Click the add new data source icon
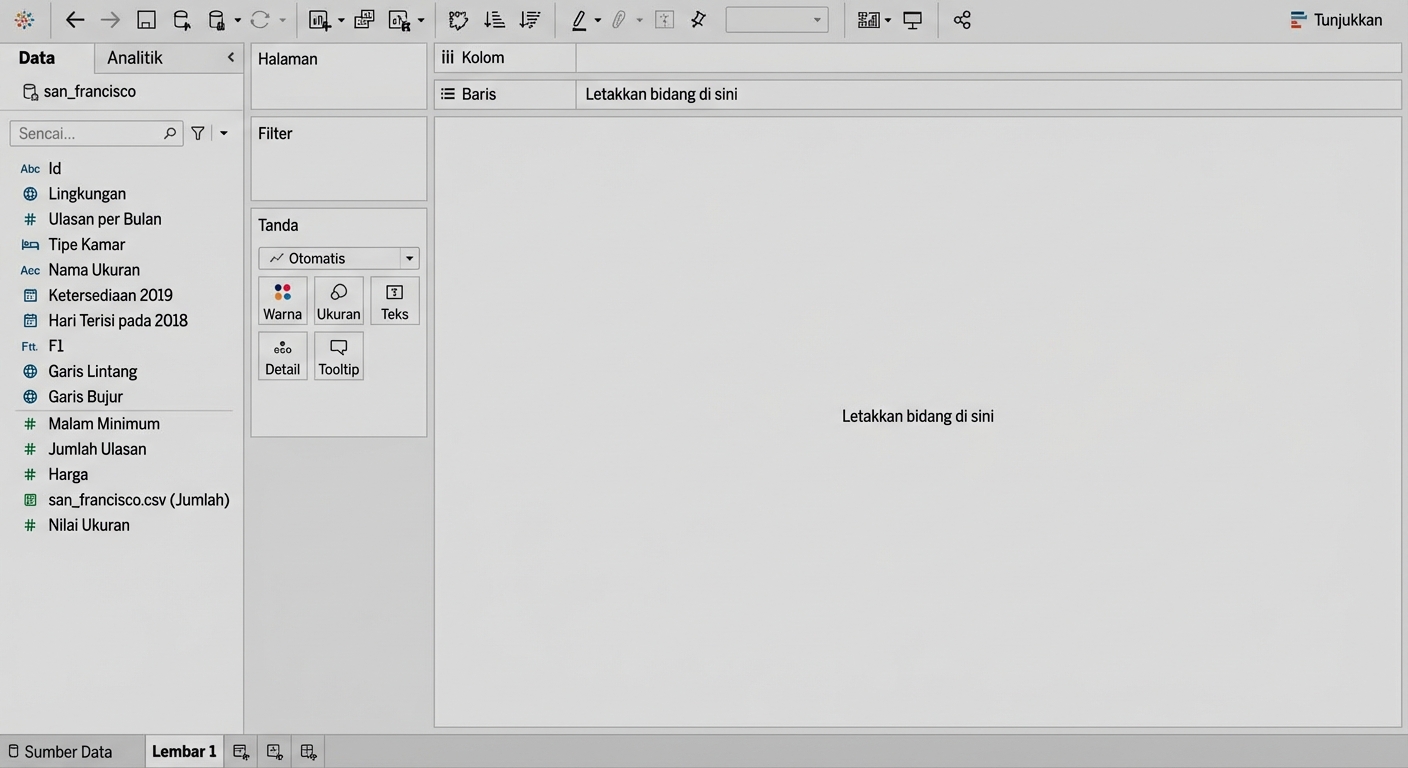This screenshot has width=1408, height=768. pyautogui.click(x=181, y=20)
